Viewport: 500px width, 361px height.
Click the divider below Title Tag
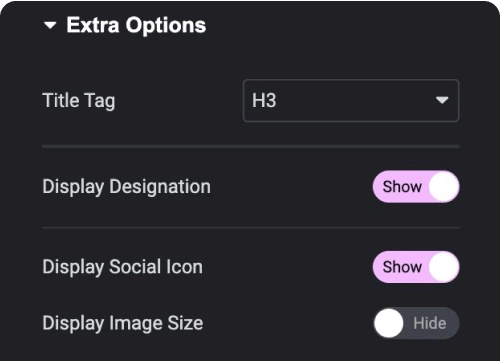point(251,146)
